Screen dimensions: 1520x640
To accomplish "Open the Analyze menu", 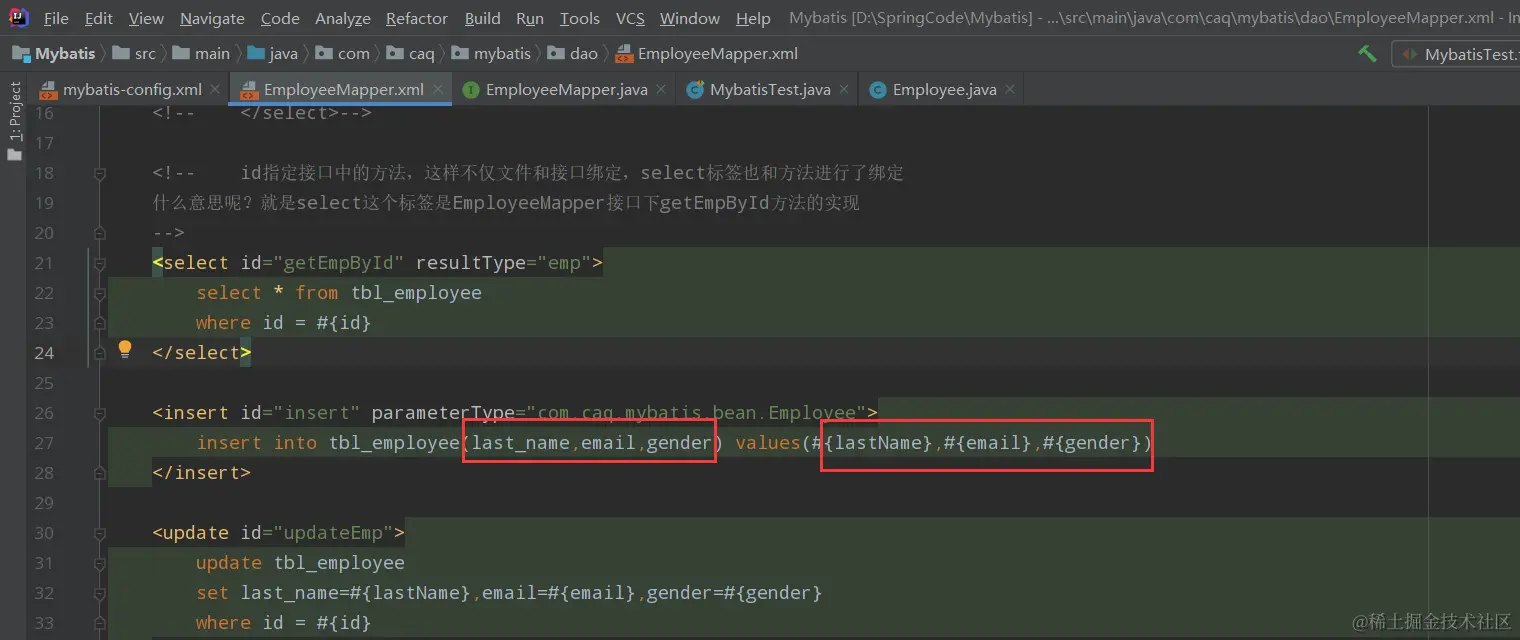I will pos(343,18).
